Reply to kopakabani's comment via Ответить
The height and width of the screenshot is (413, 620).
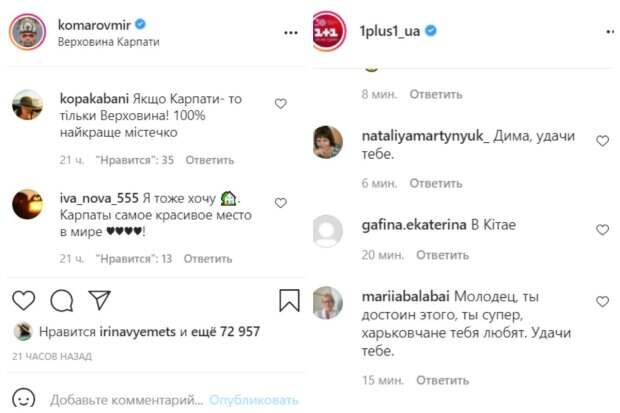[x=210, y=160]
